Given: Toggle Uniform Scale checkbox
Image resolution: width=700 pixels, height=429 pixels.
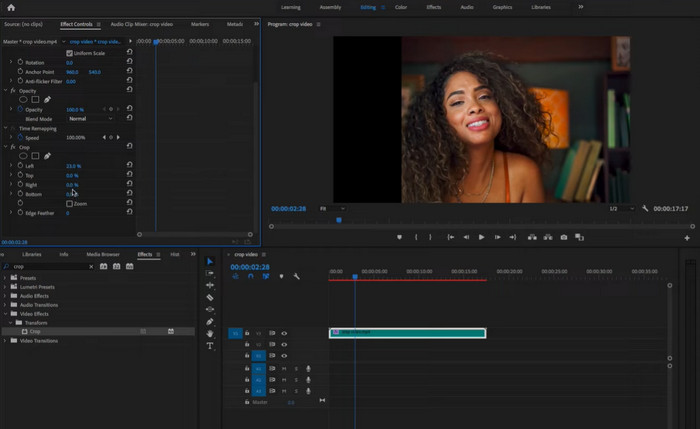Looking at the screenshot, I should (x=69, y=53).
